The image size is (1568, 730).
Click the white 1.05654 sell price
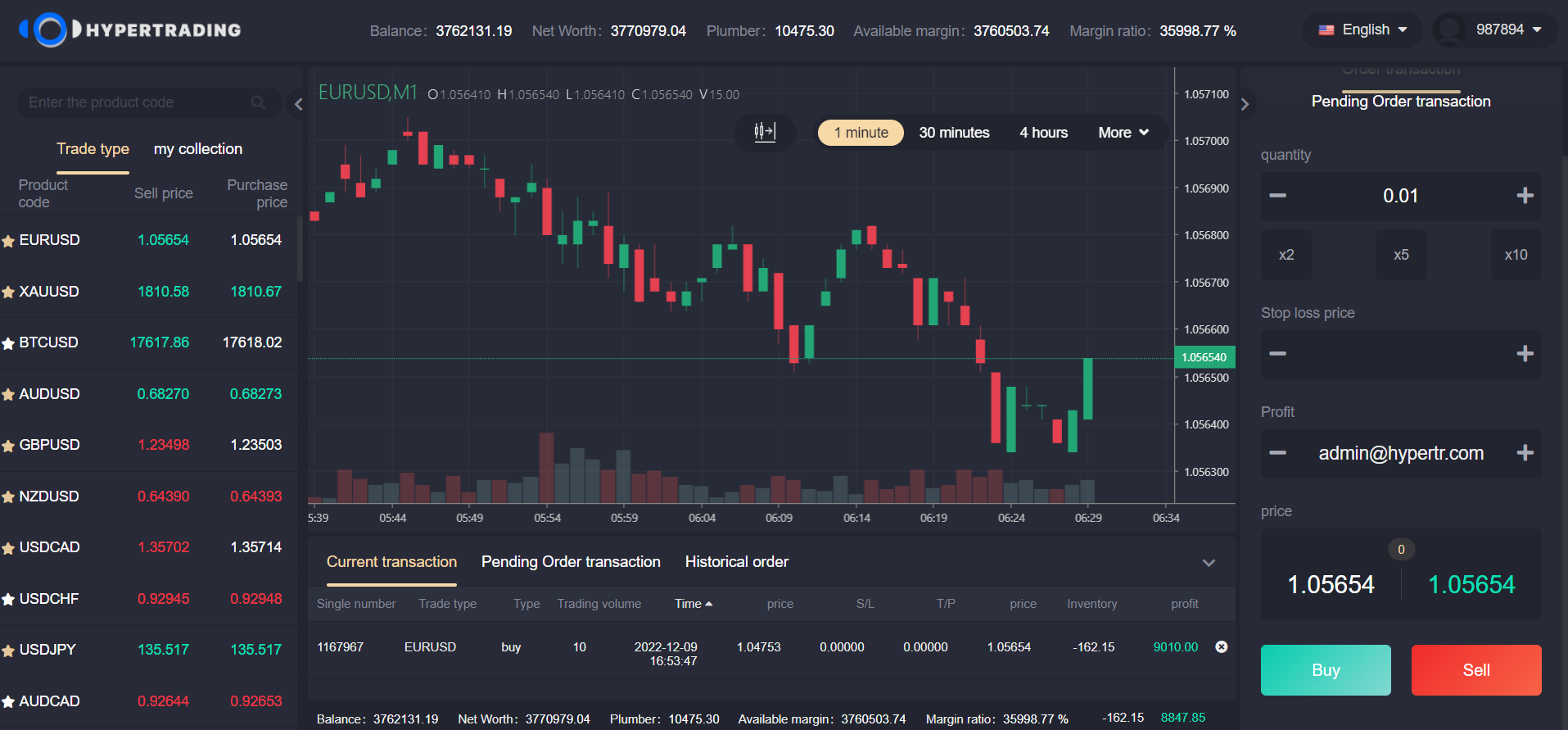pos(1331,585)
